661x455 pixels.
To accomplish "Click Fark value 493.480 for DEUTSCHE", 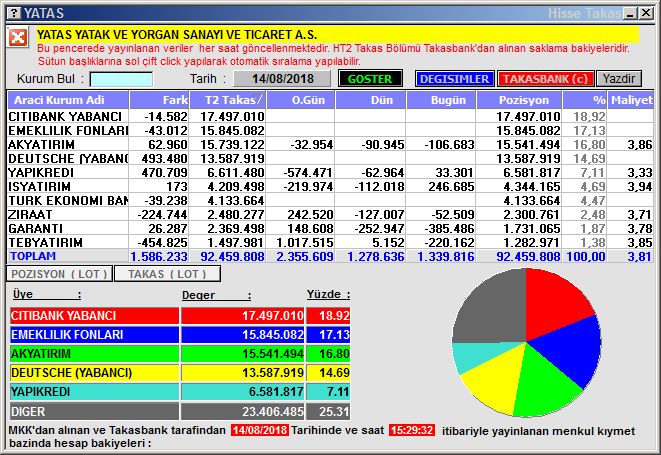I will tap(164, 159).
